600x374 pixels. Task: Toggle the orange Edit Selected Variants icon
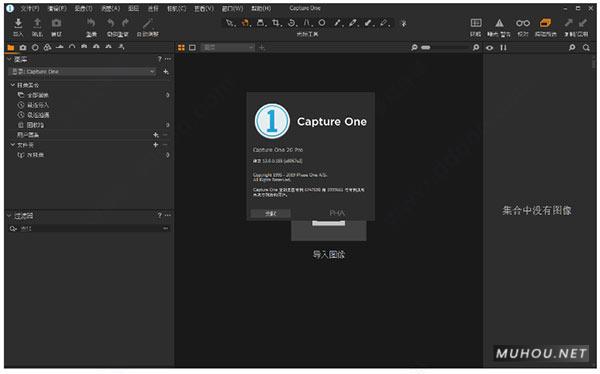coord(545,23)
